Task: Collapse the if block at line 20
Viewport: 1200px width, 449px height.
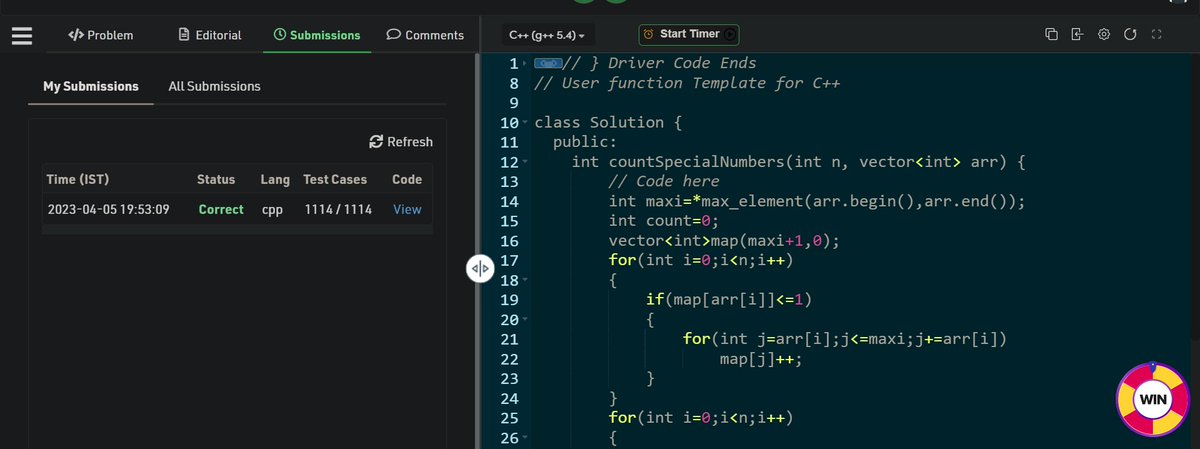Action: (525, 320)
